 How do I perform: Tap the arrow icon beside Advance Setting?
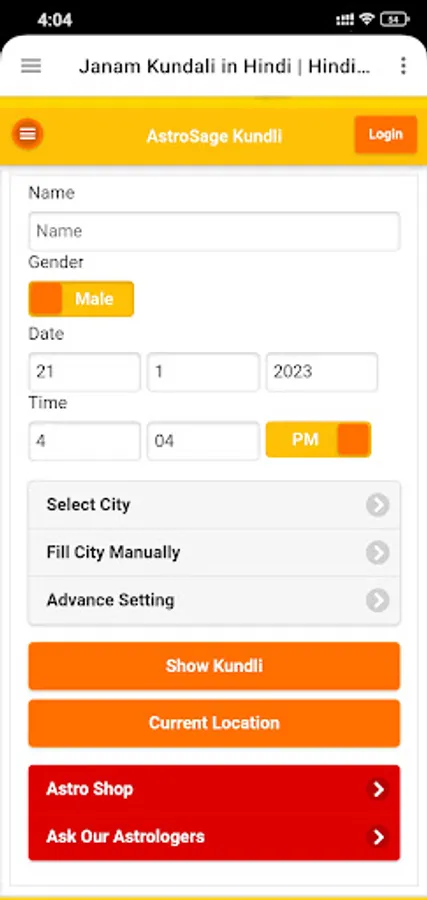click(x=378, y=600)
